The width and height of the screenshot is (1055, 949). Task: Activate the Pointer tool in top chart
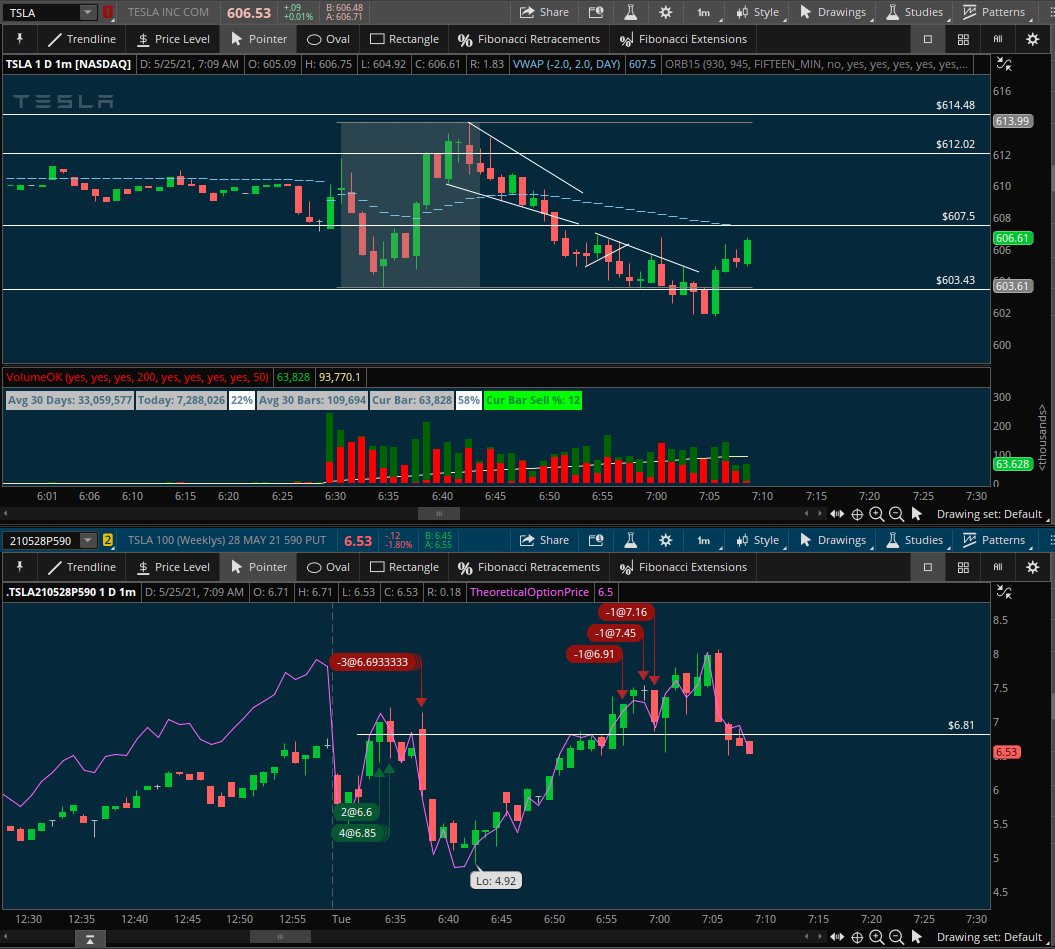tap(259, 39)
